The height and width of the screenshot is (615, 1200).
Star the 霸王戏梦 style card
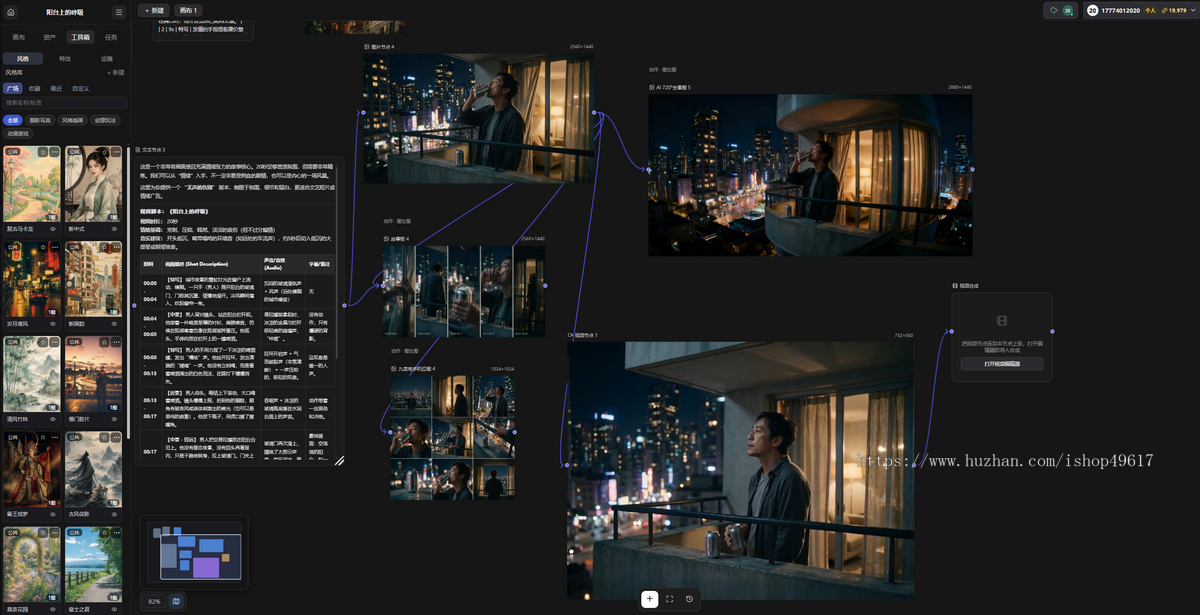pos(44,438)
